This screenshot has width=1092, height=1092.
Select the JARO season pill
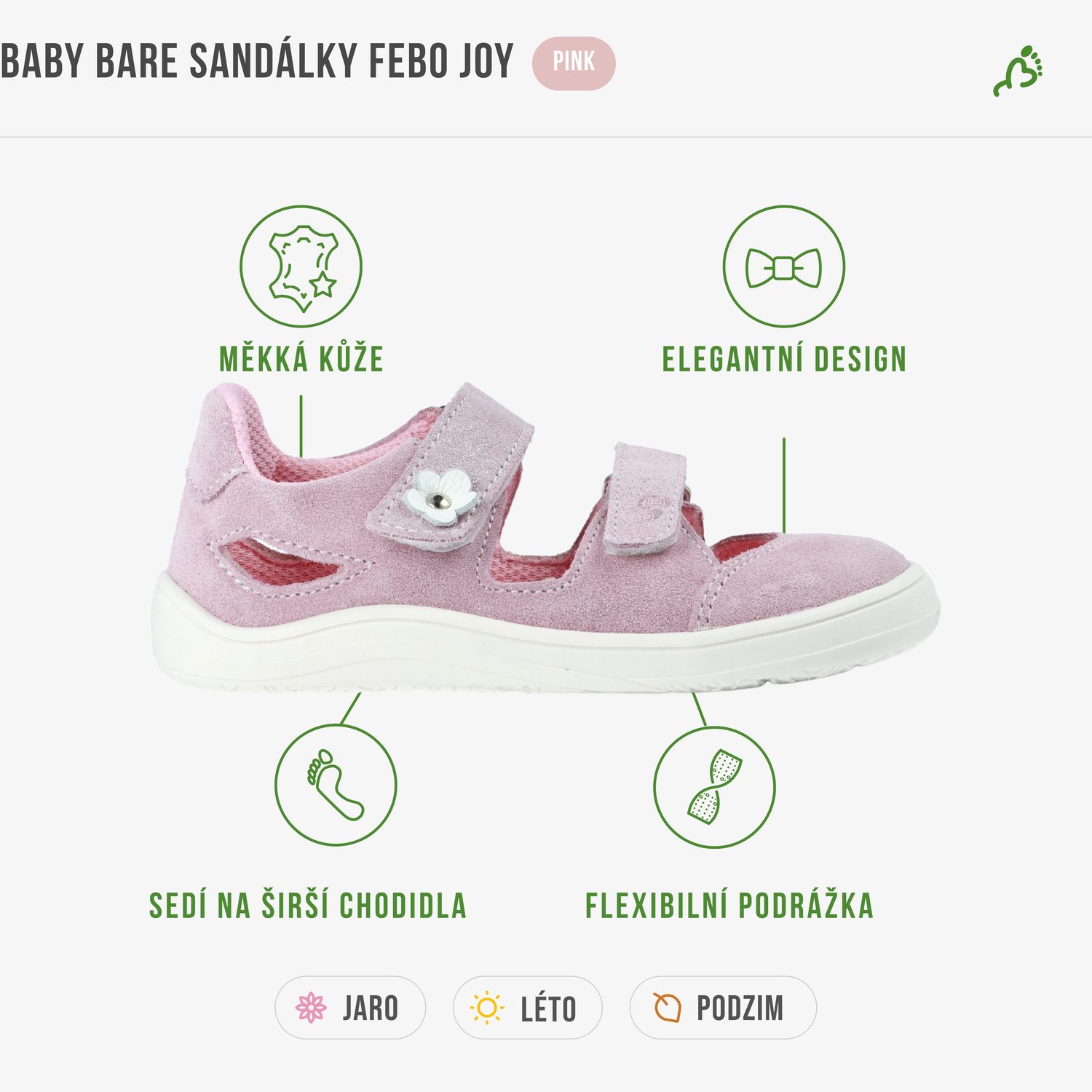[x=350, y=1008]
